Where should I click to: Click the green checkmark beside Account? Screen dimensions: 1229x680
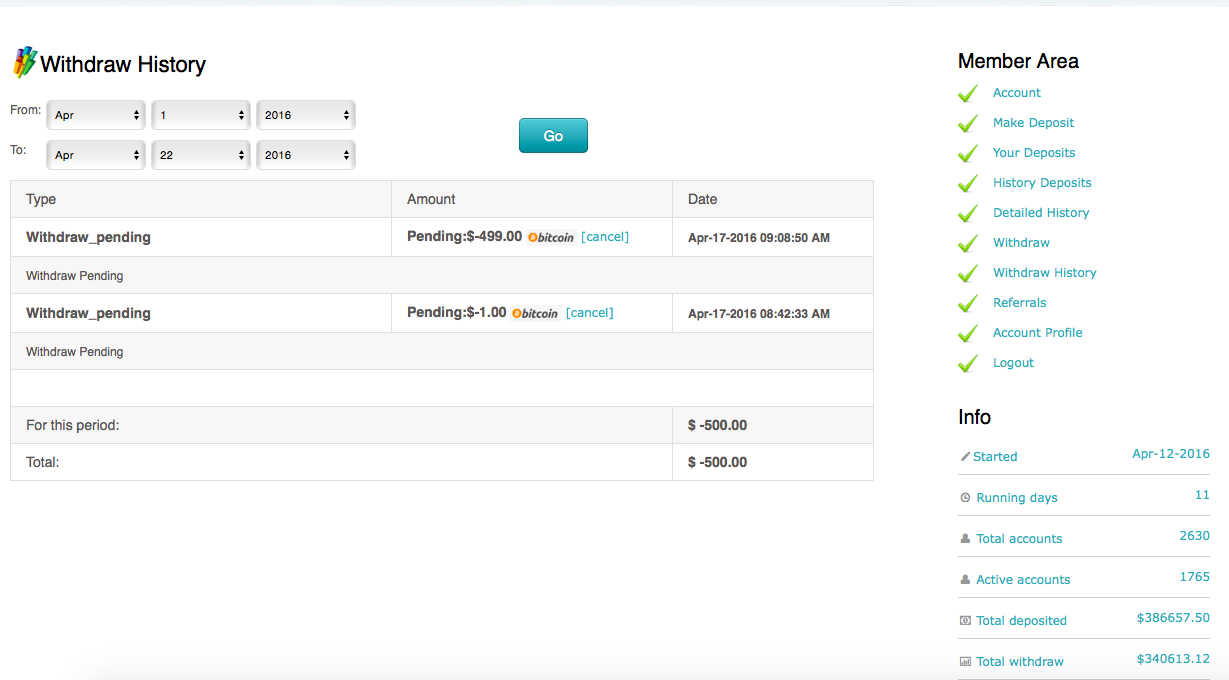[x=968, y=93]
